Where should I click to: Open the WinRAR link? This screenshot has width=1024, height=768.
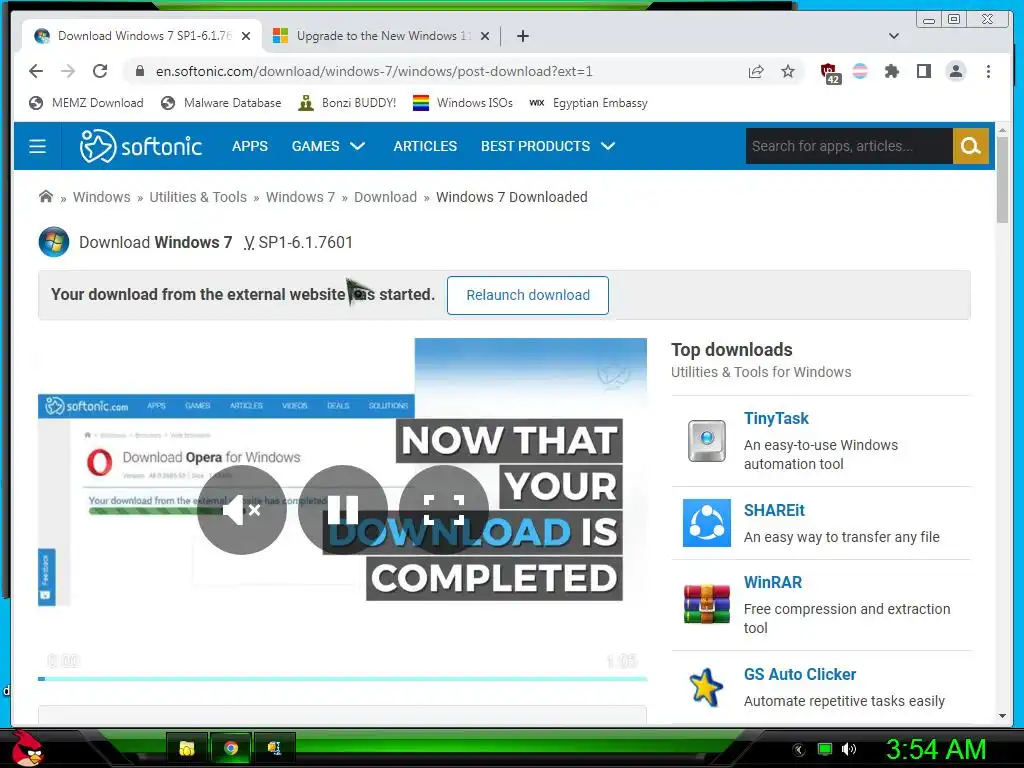tap(773, 582)
